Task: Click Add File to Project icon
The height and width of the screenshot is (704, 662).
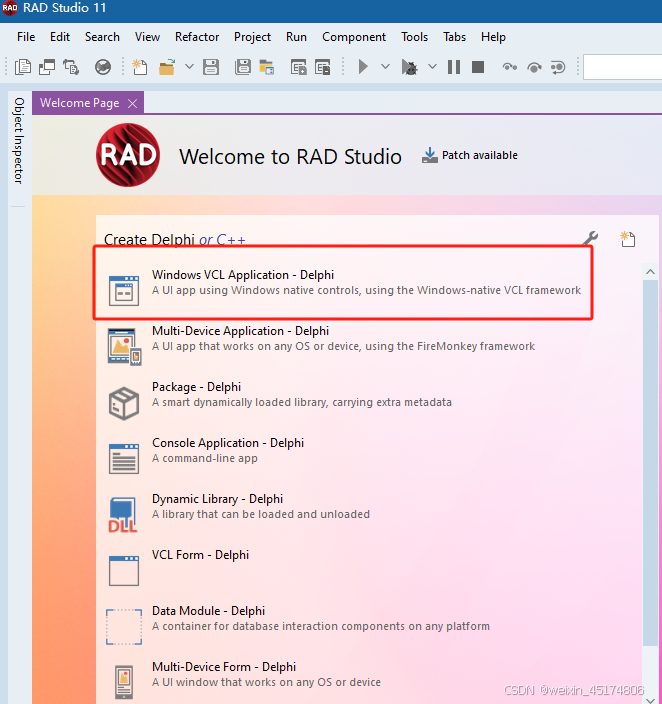Action: point(298,67)
